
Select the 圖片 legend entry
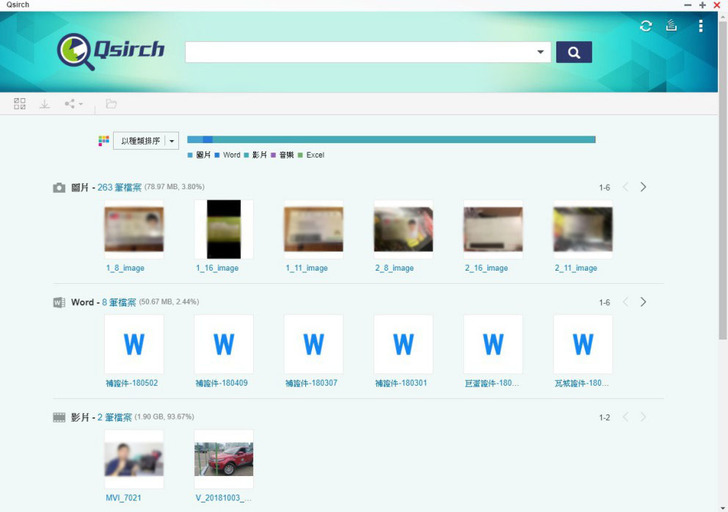tap(199, 155)
